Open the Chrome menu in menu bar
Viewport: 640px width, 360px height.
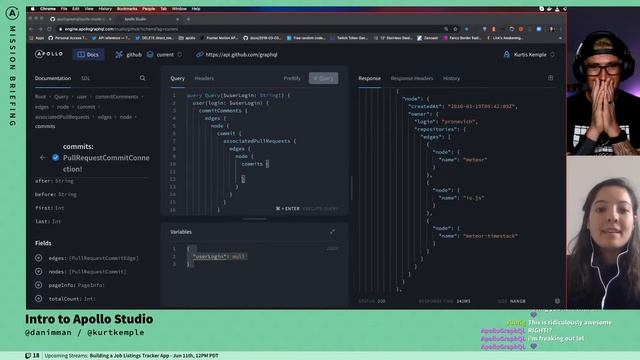[x=48, y=9]
